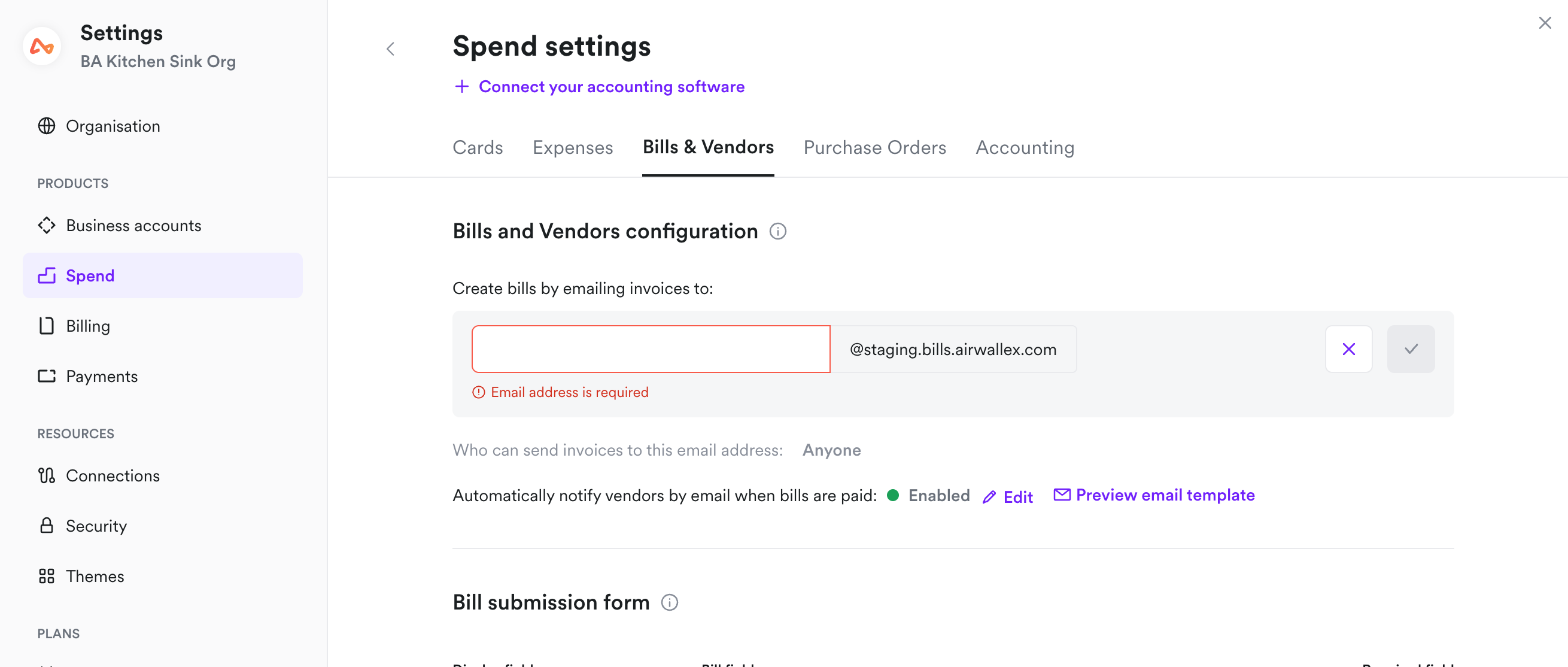Click the pencil Edit icon for vendor notifications
The height and width of the screenshot is (667, 1568).
[989, 497]
